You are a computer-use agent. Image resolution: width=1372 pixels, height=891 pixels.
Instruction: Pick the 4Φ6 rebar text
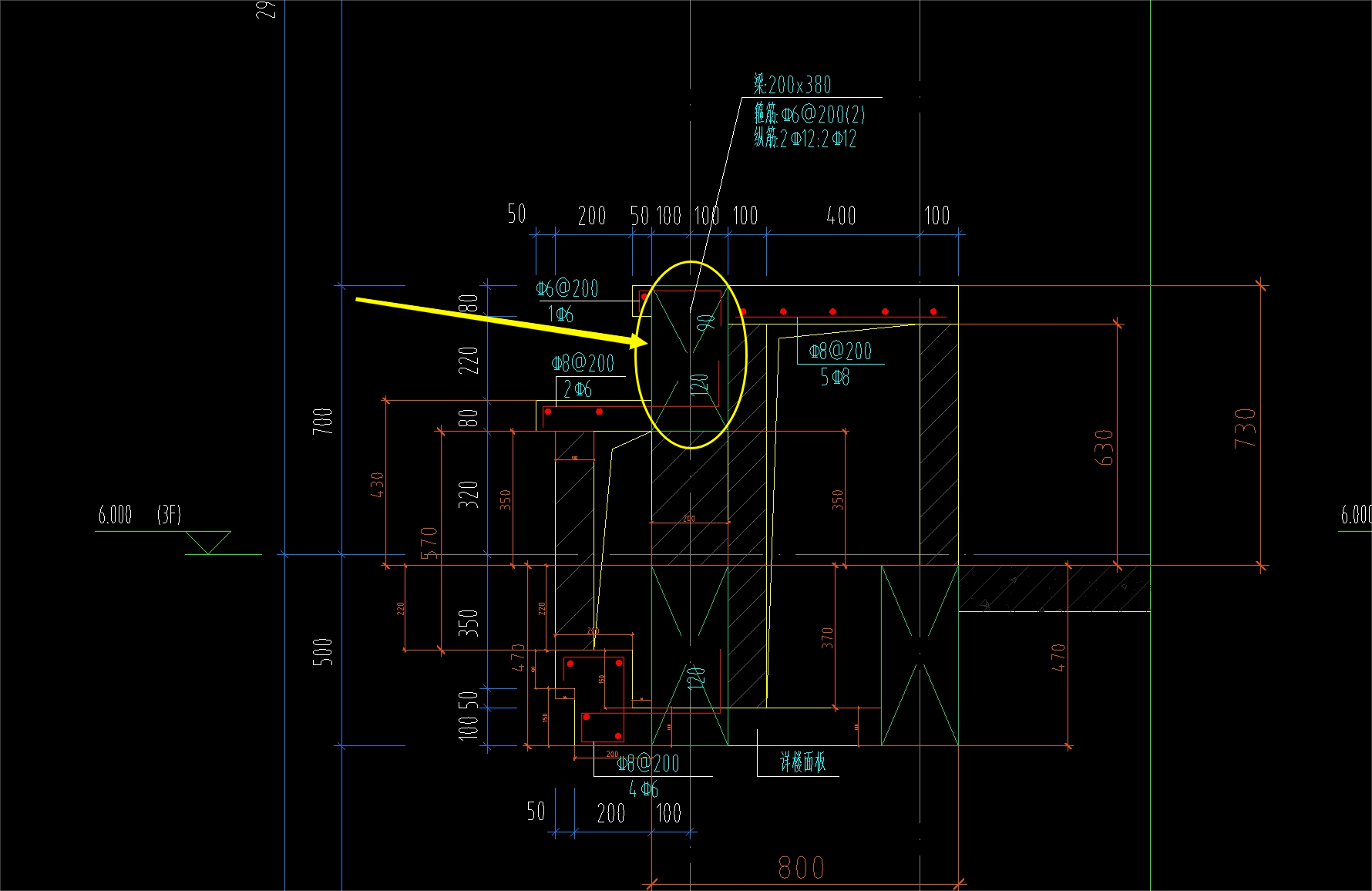[x=644, y=788]
